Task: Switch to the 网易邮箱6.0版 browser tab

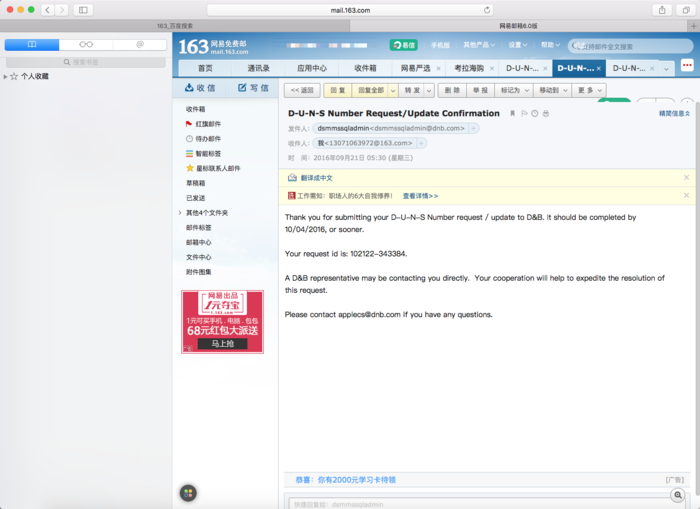Action: tap(518, 26)
